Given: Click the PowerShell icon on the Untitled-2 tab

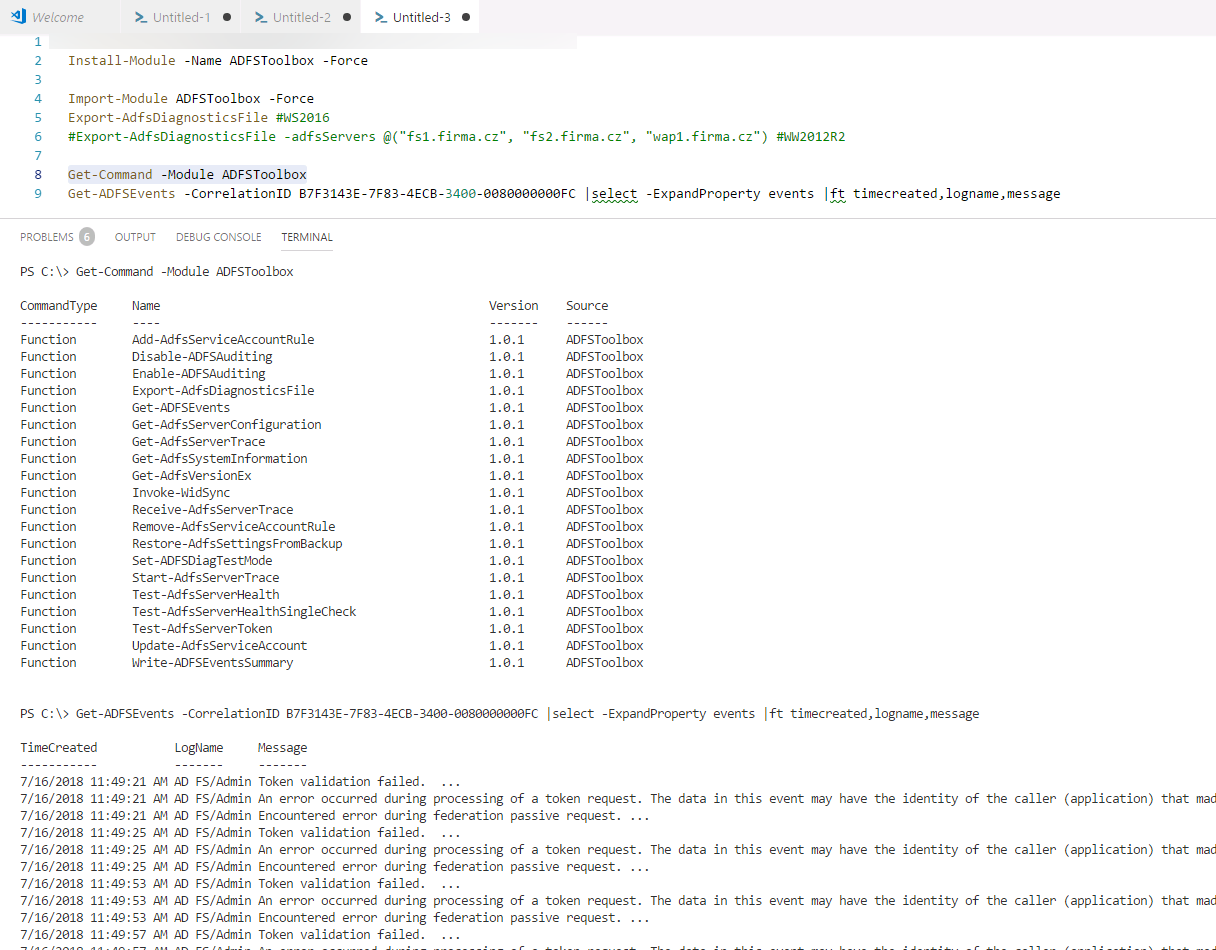Looking at the screenshot, I should click(x=261, y=17).
